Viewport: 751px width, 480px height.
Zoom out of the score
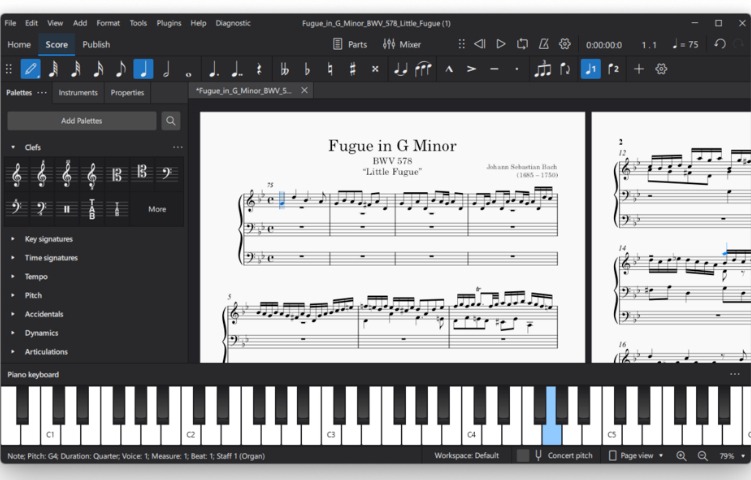click(x=702, y=456)
